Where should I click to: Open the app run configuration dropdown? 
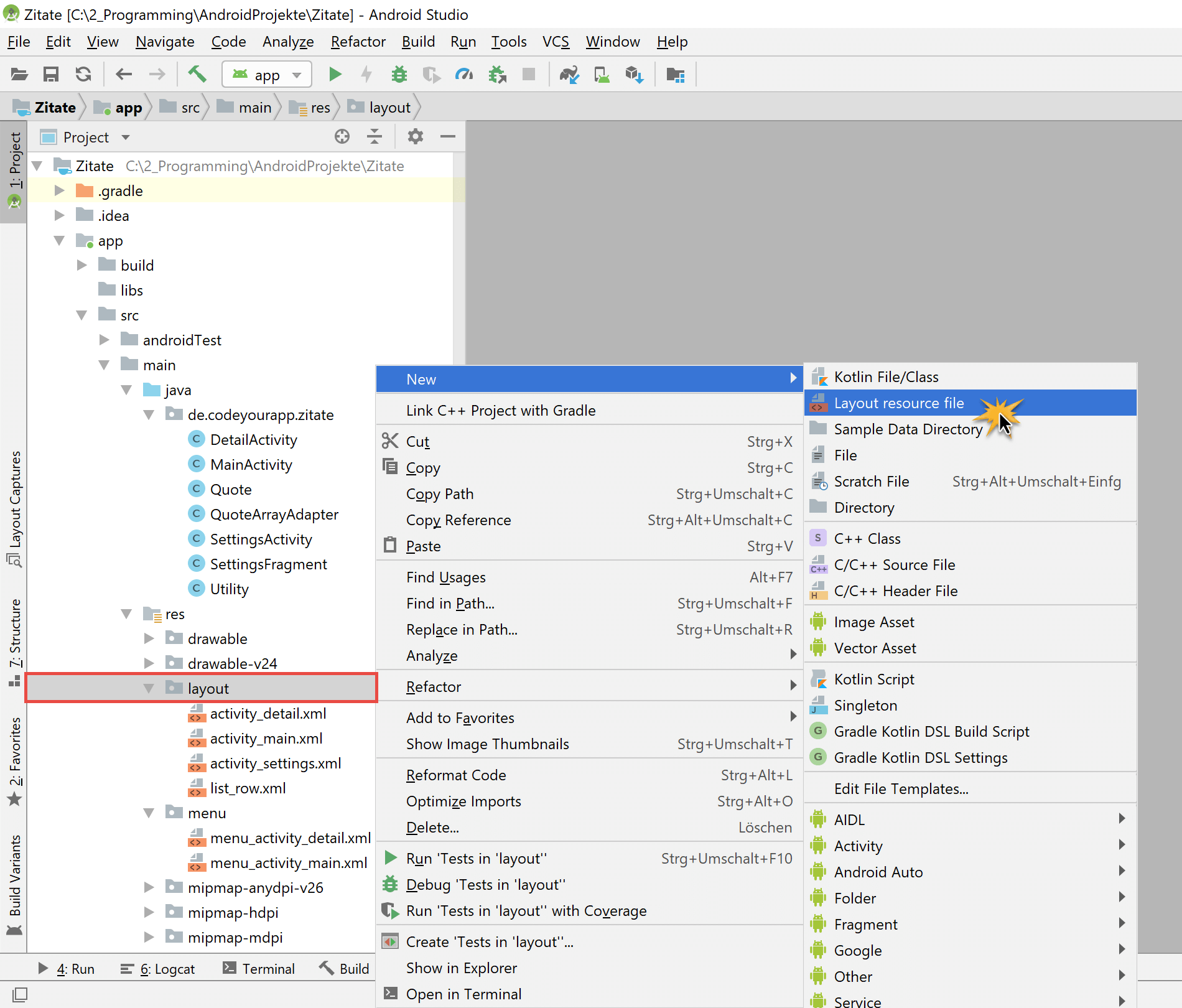point(267,75)
